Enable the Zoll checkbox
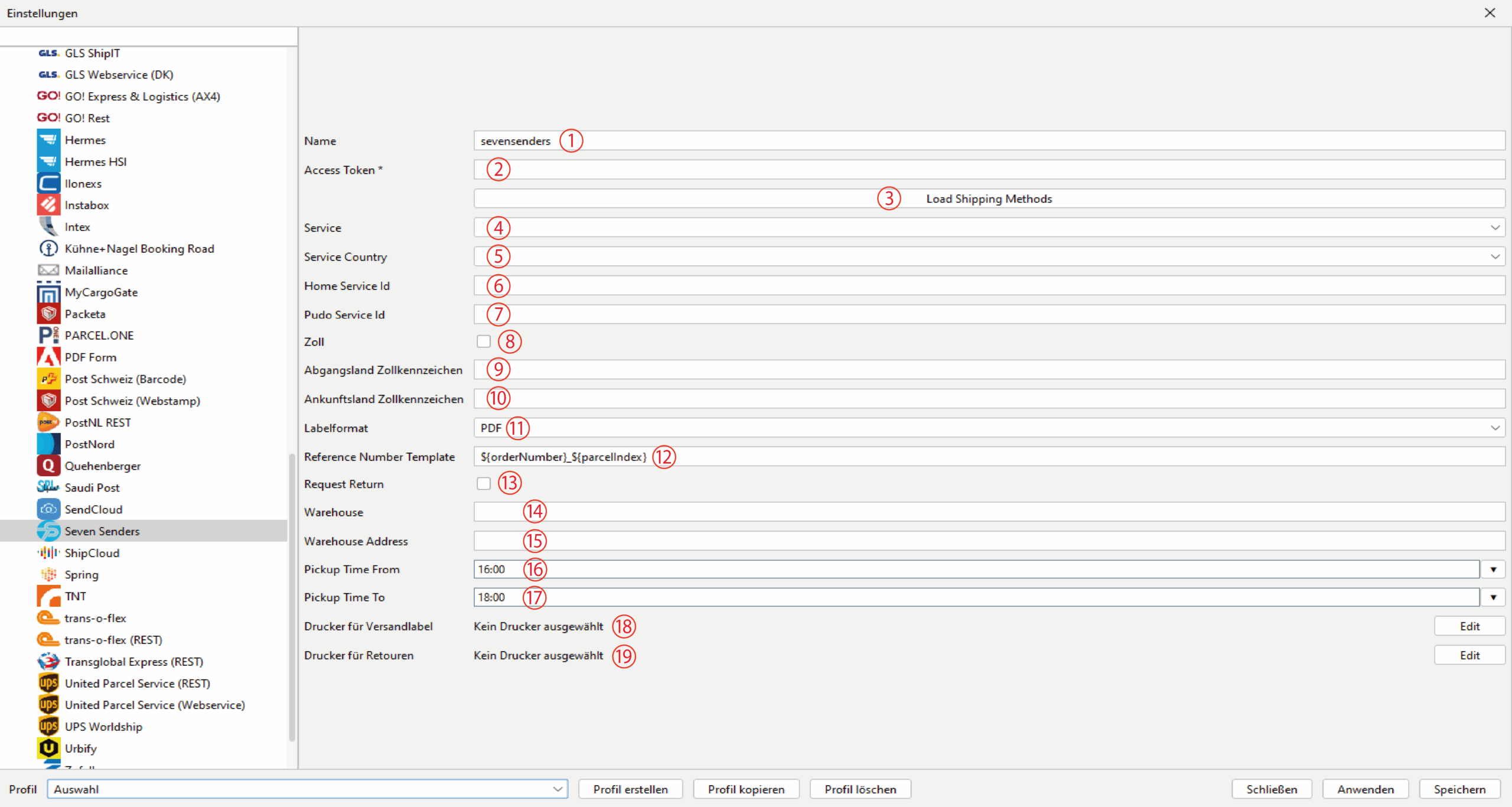Screen dimensions: 1512x807 484,341
